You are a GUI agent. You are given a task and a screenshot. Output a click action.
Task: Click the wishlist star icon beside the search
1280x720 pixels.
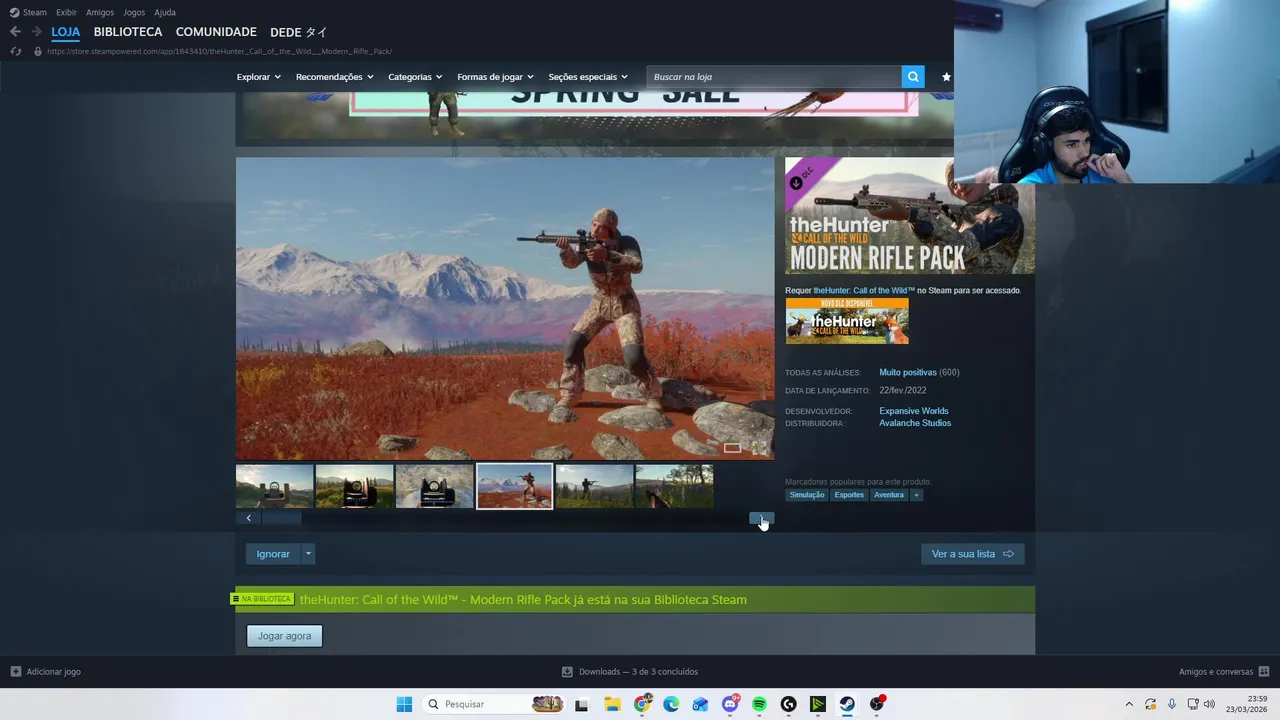[x=946, y=77]
